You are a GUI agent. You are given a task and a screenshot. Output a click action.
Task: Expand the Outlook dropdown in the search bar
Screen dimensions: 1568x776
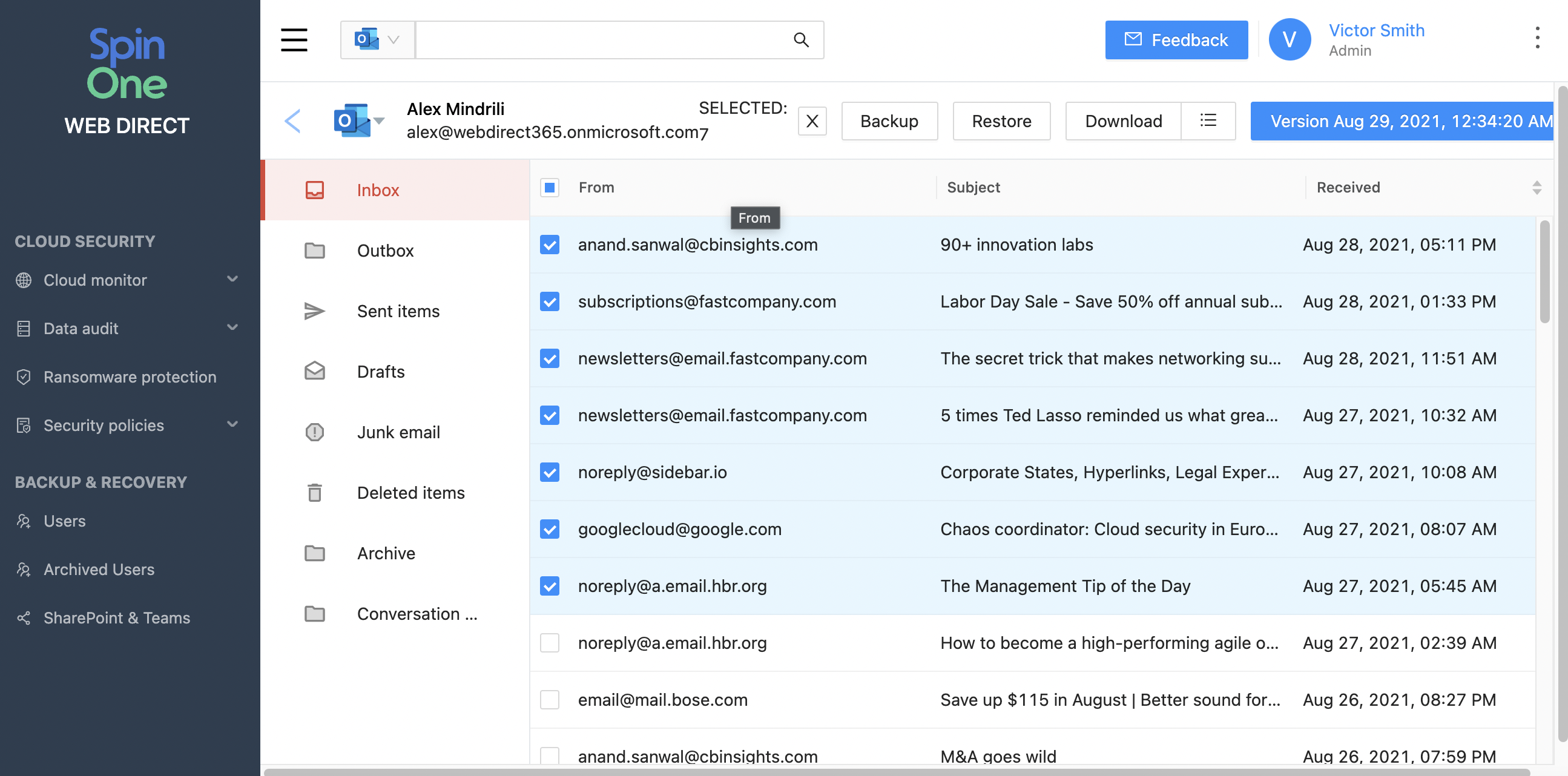pyautogui.click(x=393, y=39)
